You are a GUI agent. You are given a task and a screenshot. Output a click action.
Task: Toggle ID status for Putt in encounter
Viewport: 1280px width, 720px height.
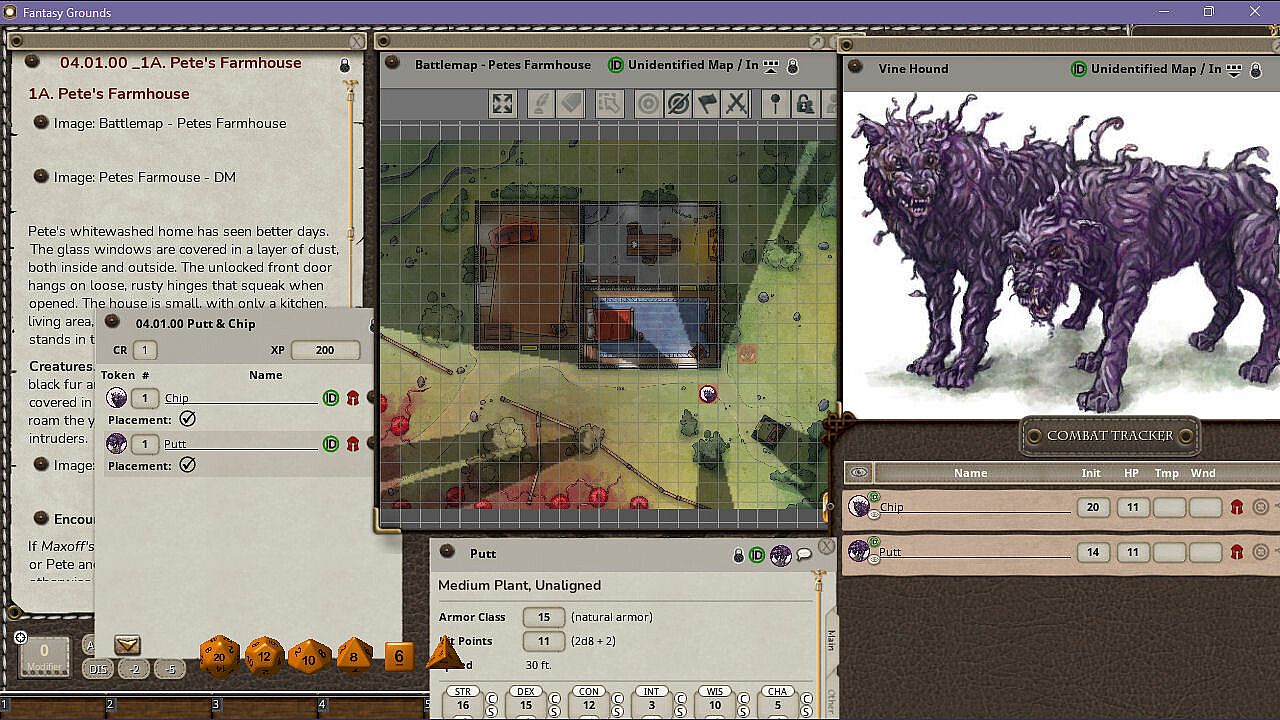coord(331,444)
